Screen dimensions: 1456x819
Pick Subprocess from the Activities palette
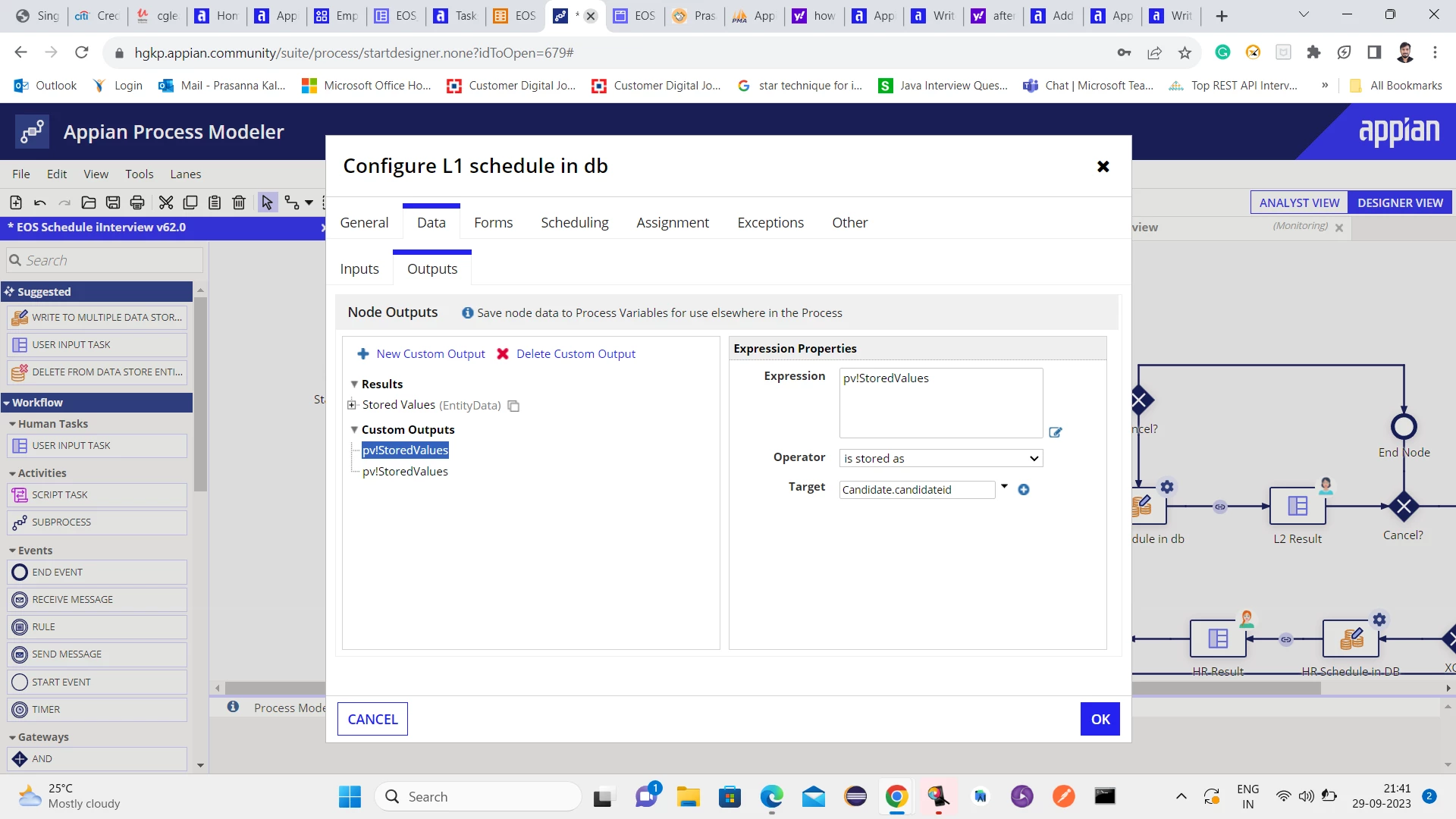tap(97, 522)
